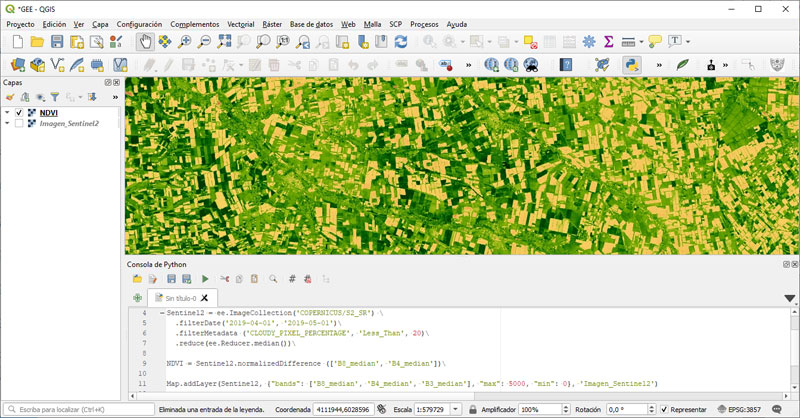Uncheck the NDVI layer visibility checkbox
This screenshot has width=800, height=418.
(x=19, y=113)
